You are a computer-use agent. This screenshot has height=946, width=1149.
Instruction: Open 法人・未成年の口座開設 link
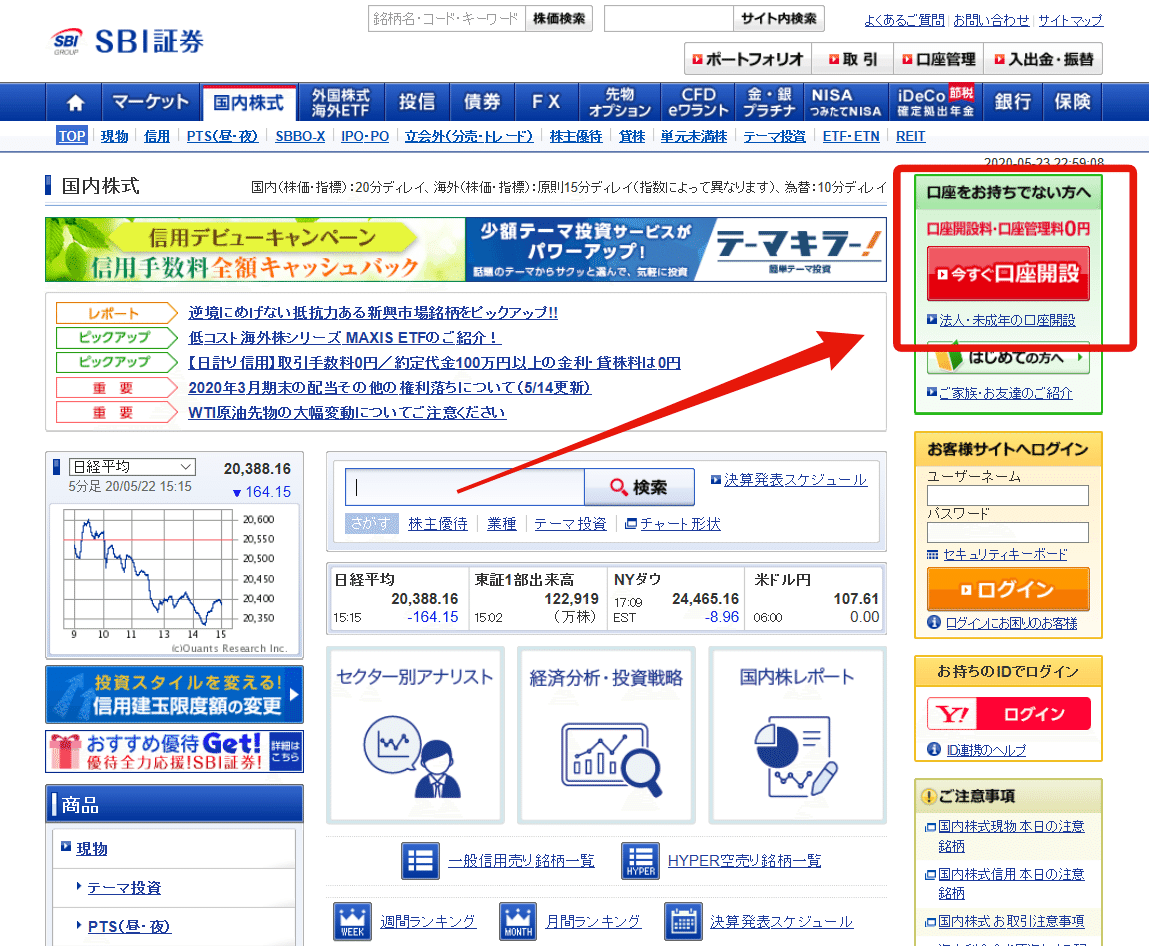pyautogui.click(x=1007, y=320)
